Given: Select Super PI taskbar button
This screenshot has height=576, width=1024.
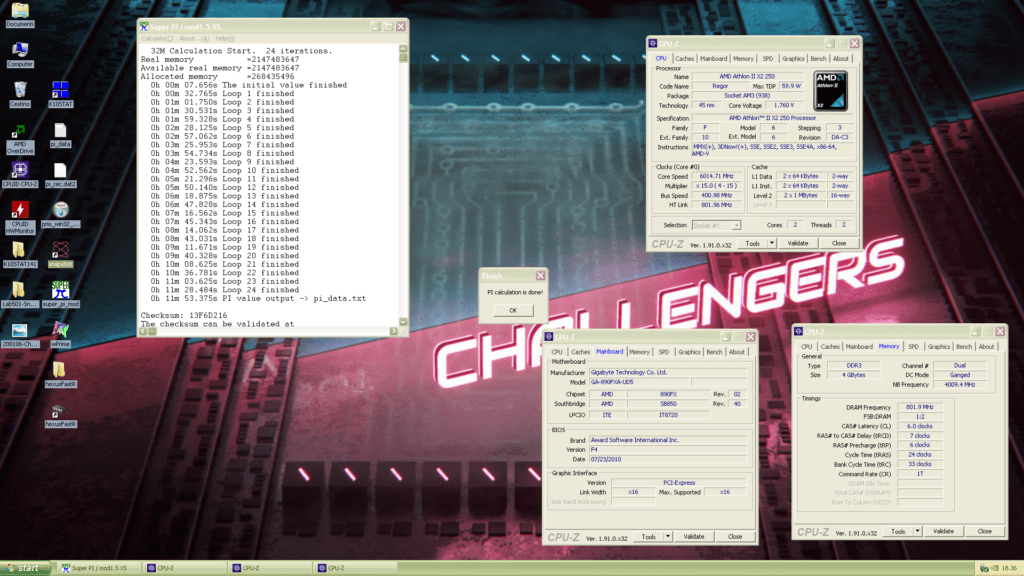Looking at the screenshot, I should click(x=98, y=568).
